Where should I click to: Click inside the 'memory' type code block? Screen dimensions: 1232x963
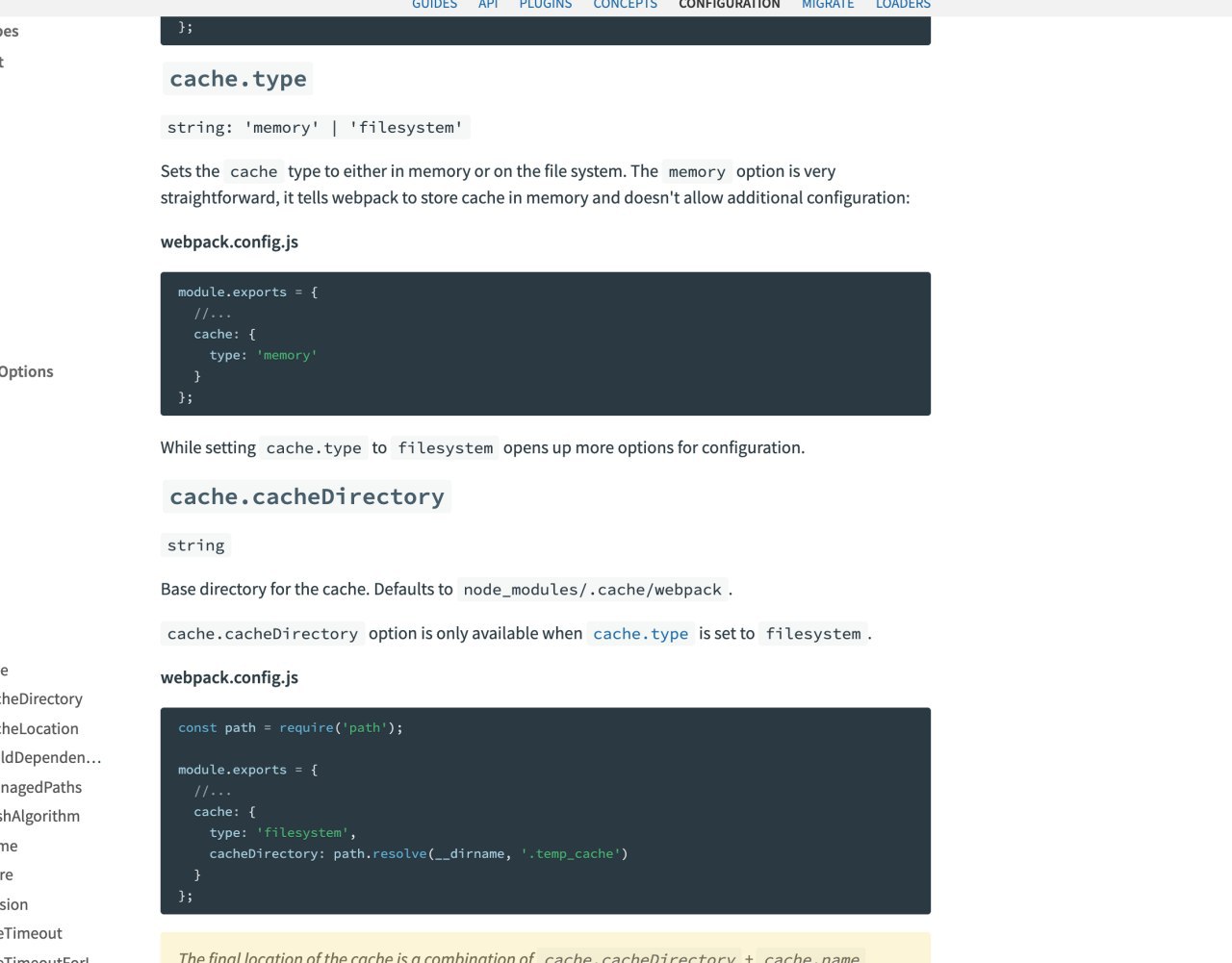546,343
